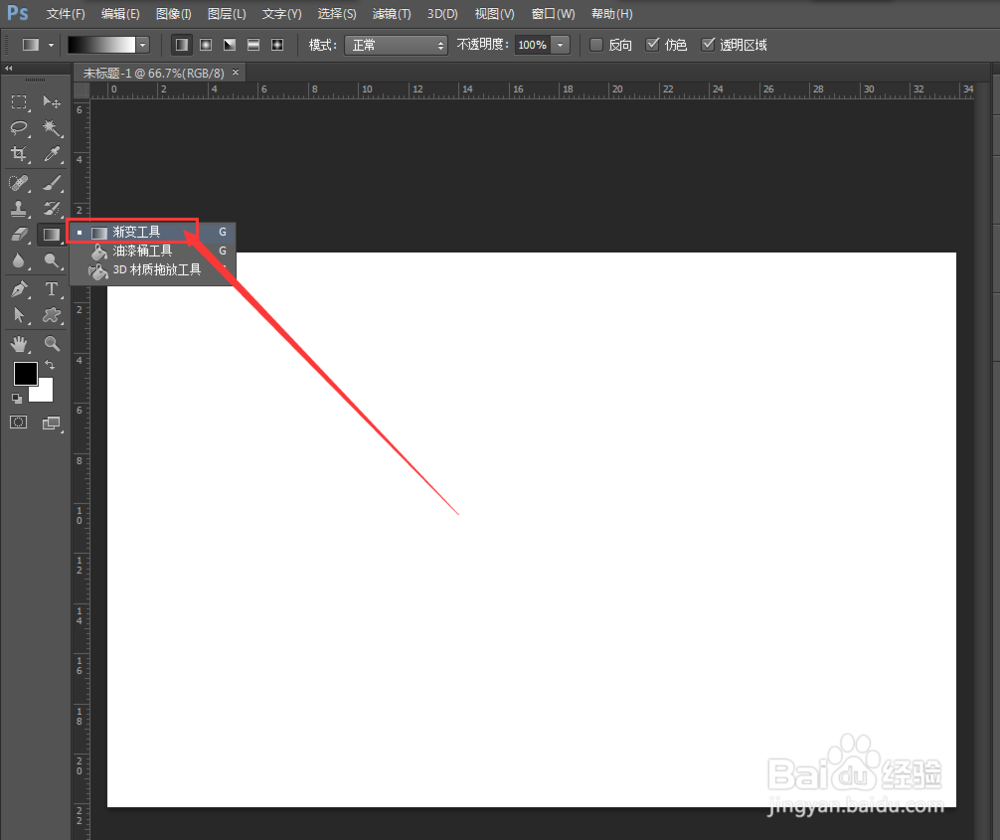The width and height of the screenshot is (1000, 840).
Task: Open the 编辑(E) menu
Action: click(x=120, y=13)
